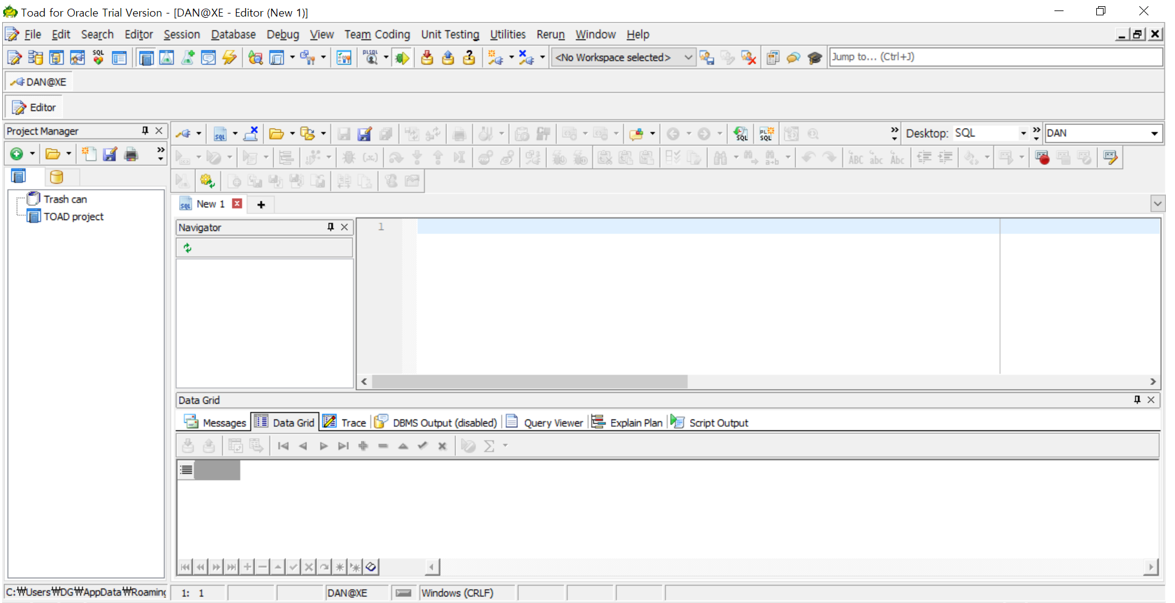Click the printer icon in Project Manager

131,154
